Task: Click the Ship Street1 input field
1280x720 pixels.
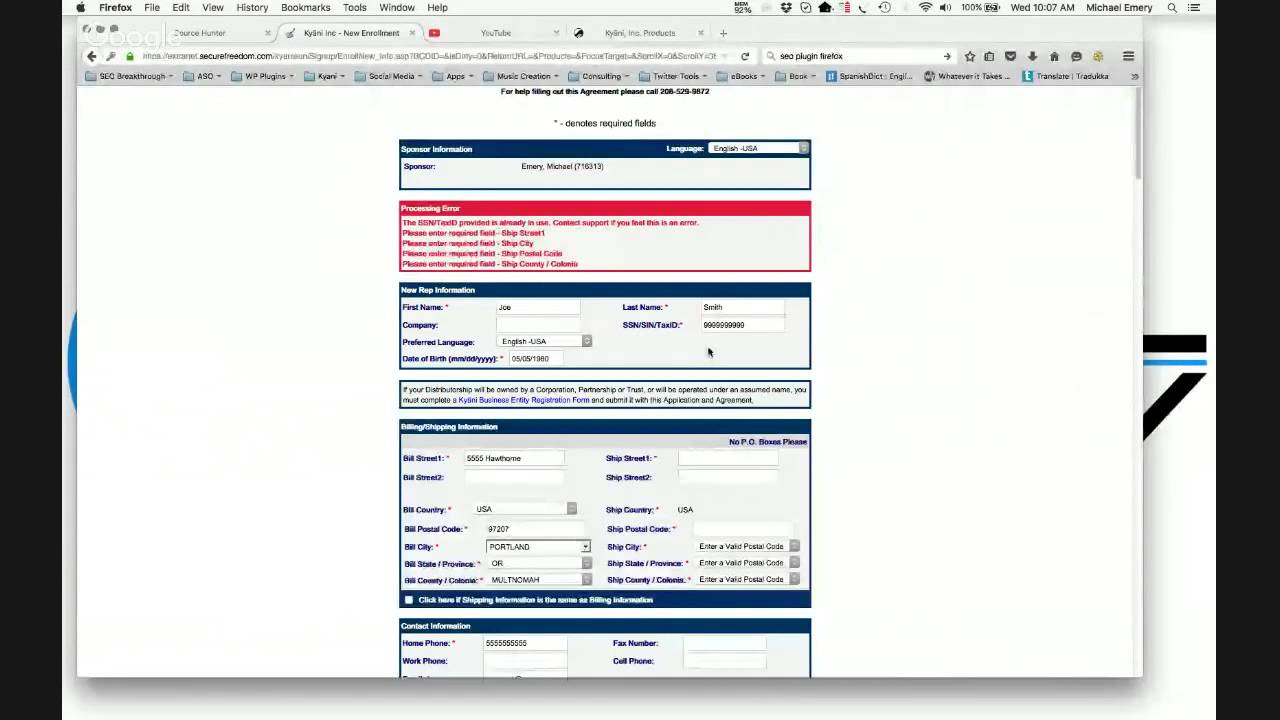Action: tap(727, 458)
